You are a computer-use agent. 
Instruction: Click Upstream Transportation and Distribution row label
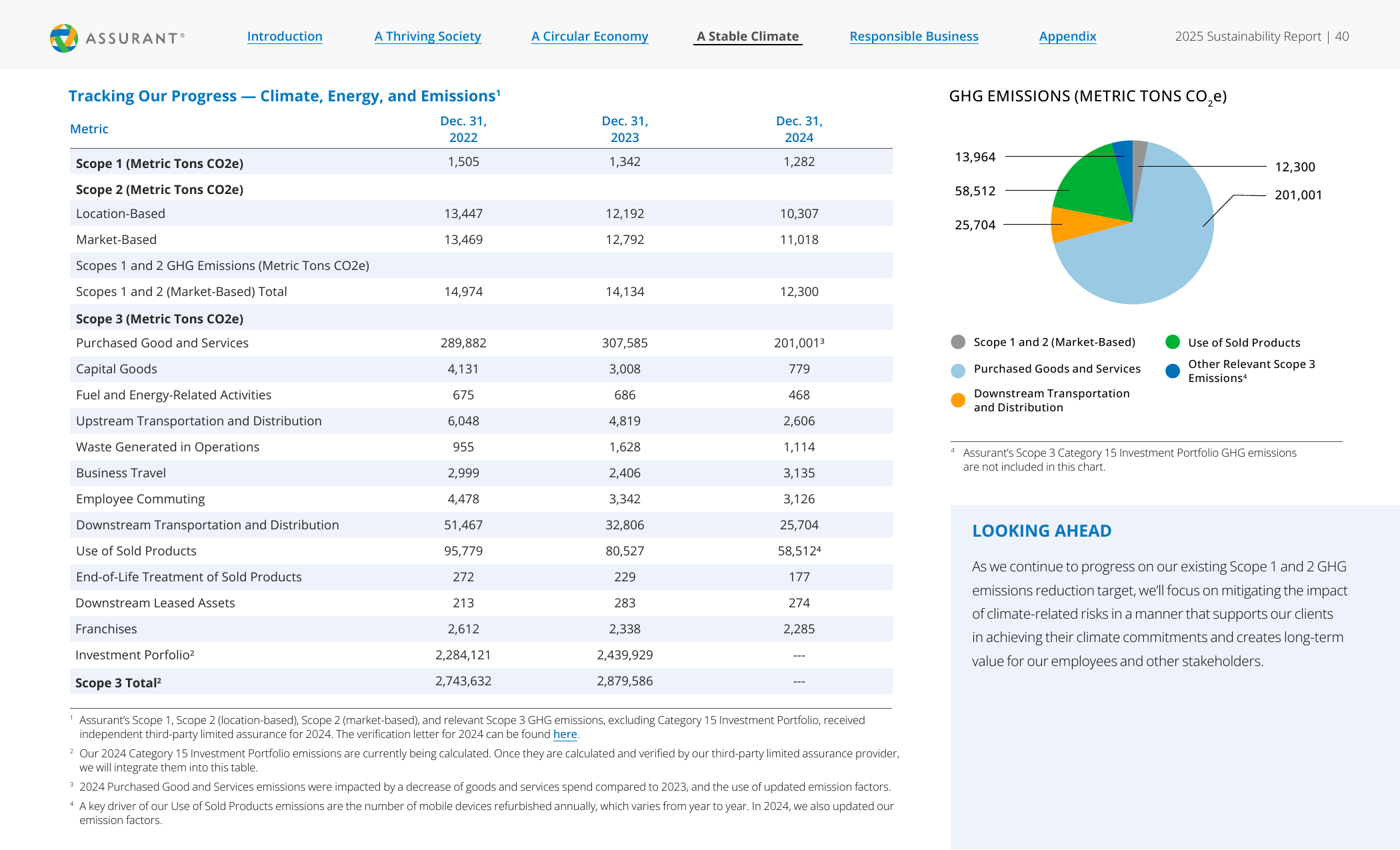pyautogui.click(x=199, y=421)
